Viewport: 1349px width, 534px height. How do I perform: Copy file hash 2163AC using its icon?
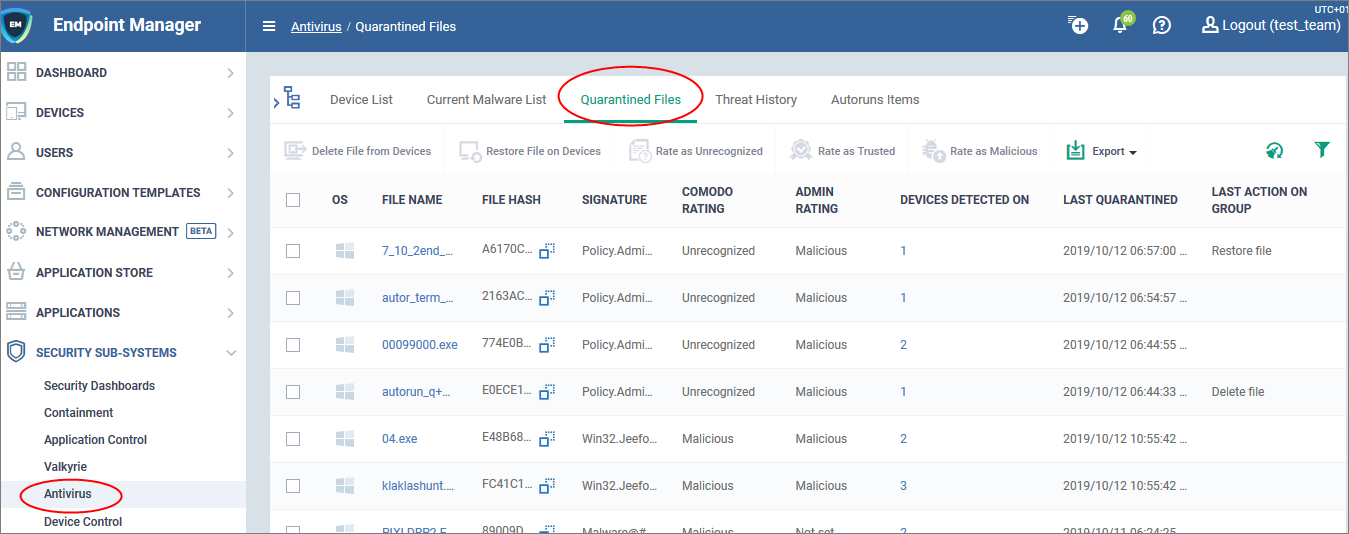tap(548, 298)
